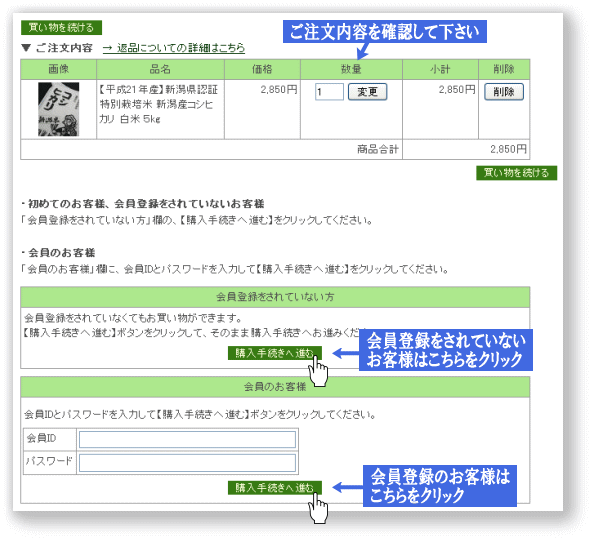Focus the 会員ID input field
The image size is (593, 541).
(x=187, y=440)
